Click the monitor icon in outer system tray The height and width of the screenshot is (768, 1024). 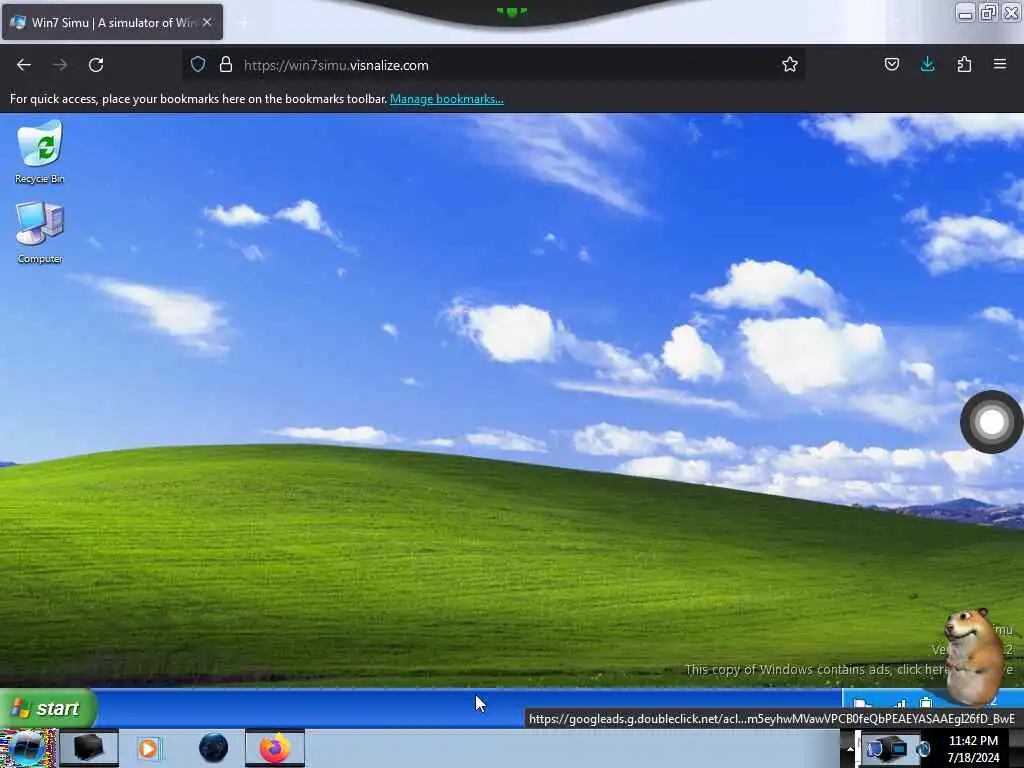(897, 749)
